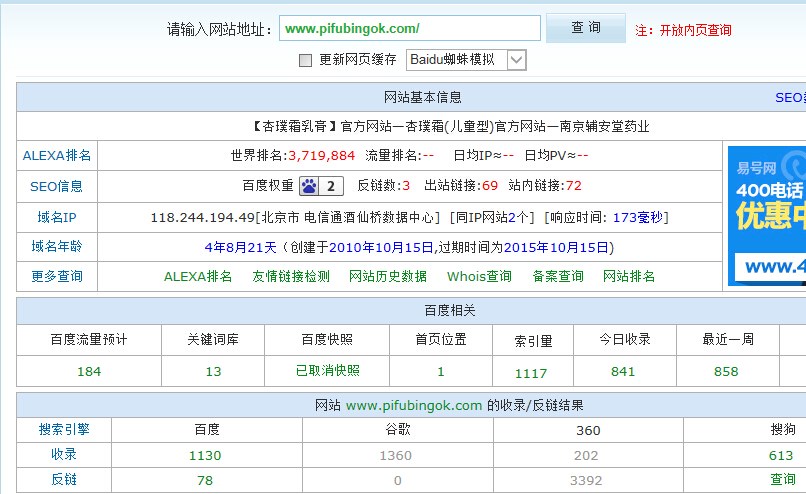This screenshot has height=494, width=806.
Task: Click the 首页位置 value 1
Action: coord(441,371)
